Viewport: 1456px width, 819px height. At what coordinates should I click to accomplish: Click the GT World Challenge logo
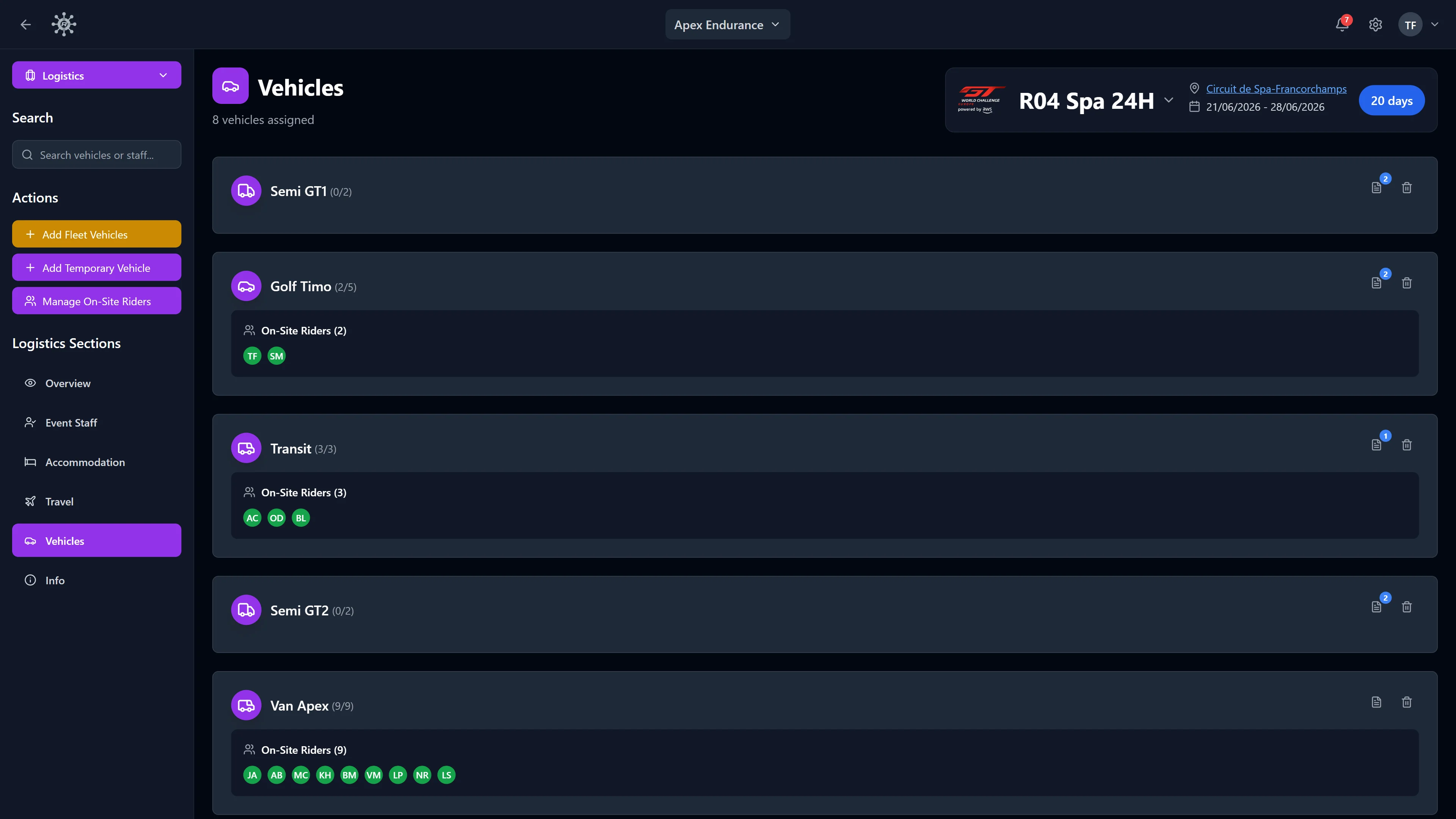click(x=981, y=100)
